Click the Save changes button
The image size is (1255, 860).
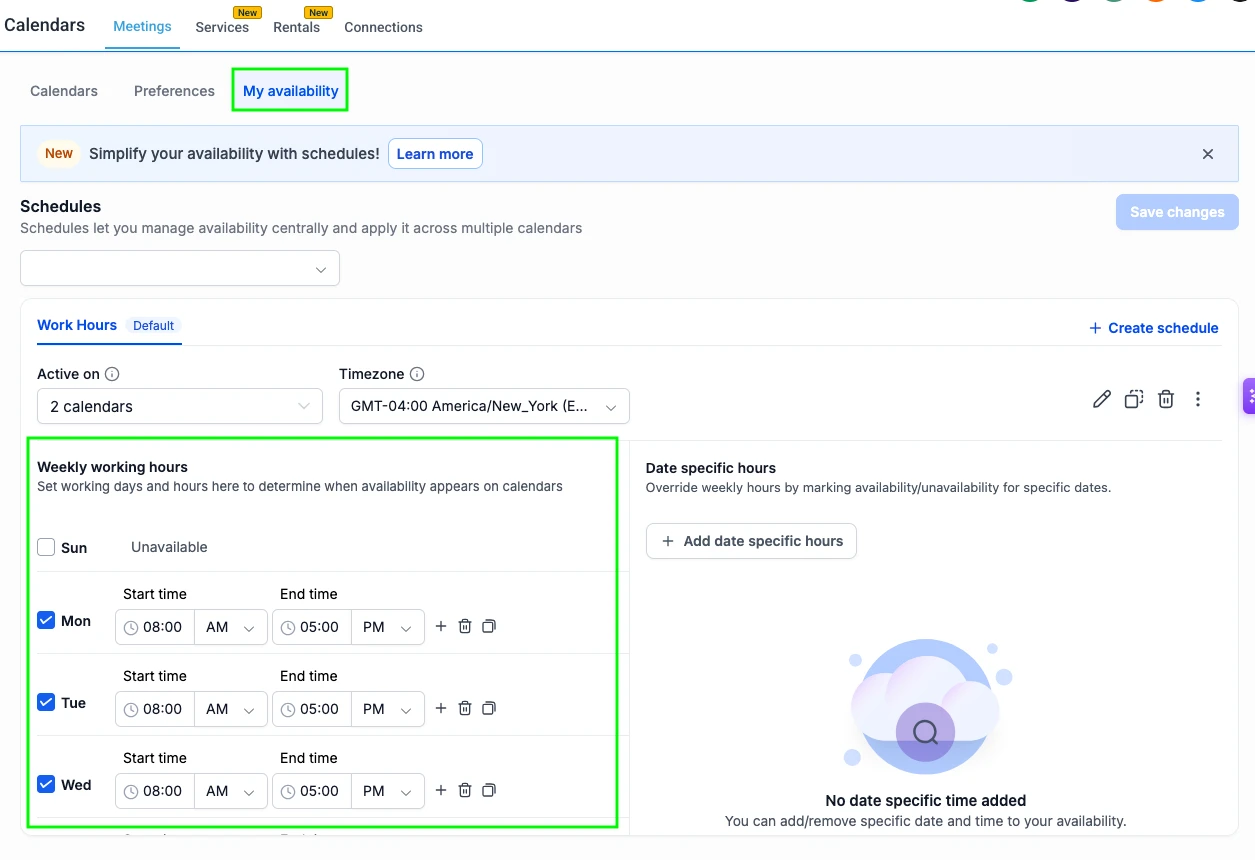pyautogui.click(x=1177, y=212)
